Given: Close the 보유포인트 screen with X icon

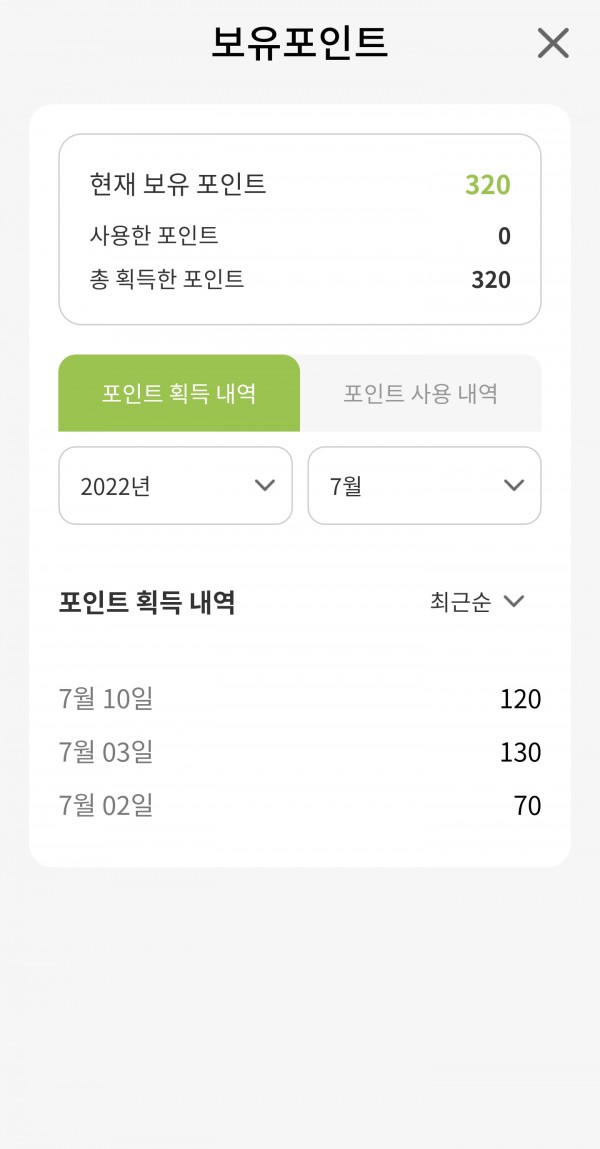Looking at the screenshot, I should [553, 43].
